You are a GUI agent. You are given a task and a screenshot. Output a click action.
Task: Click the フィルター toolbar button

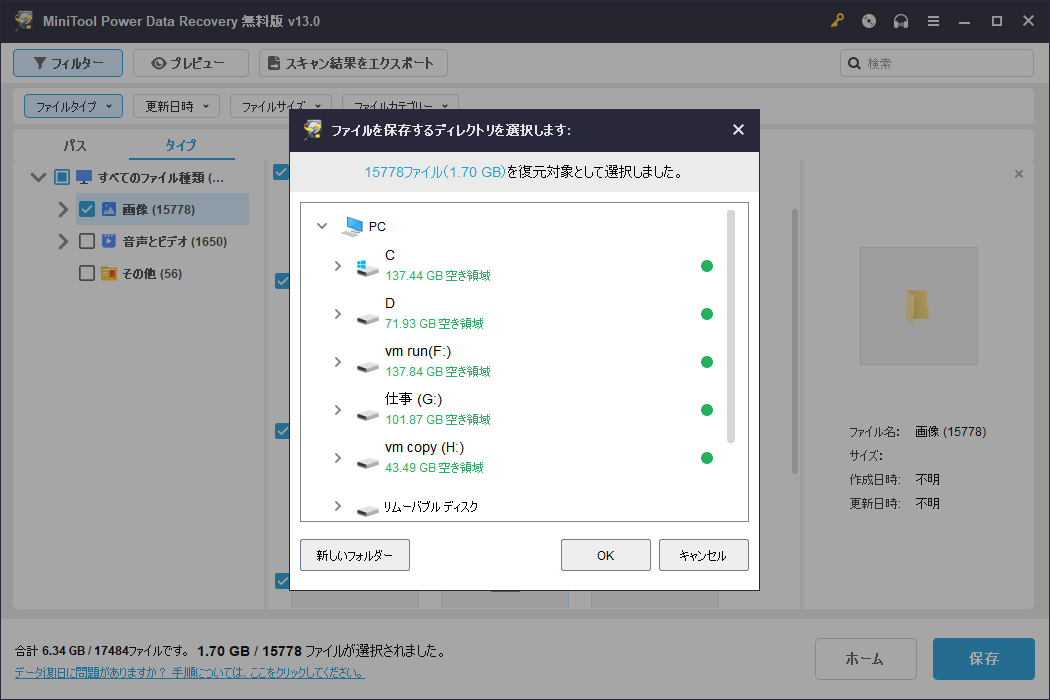(68, 63)
